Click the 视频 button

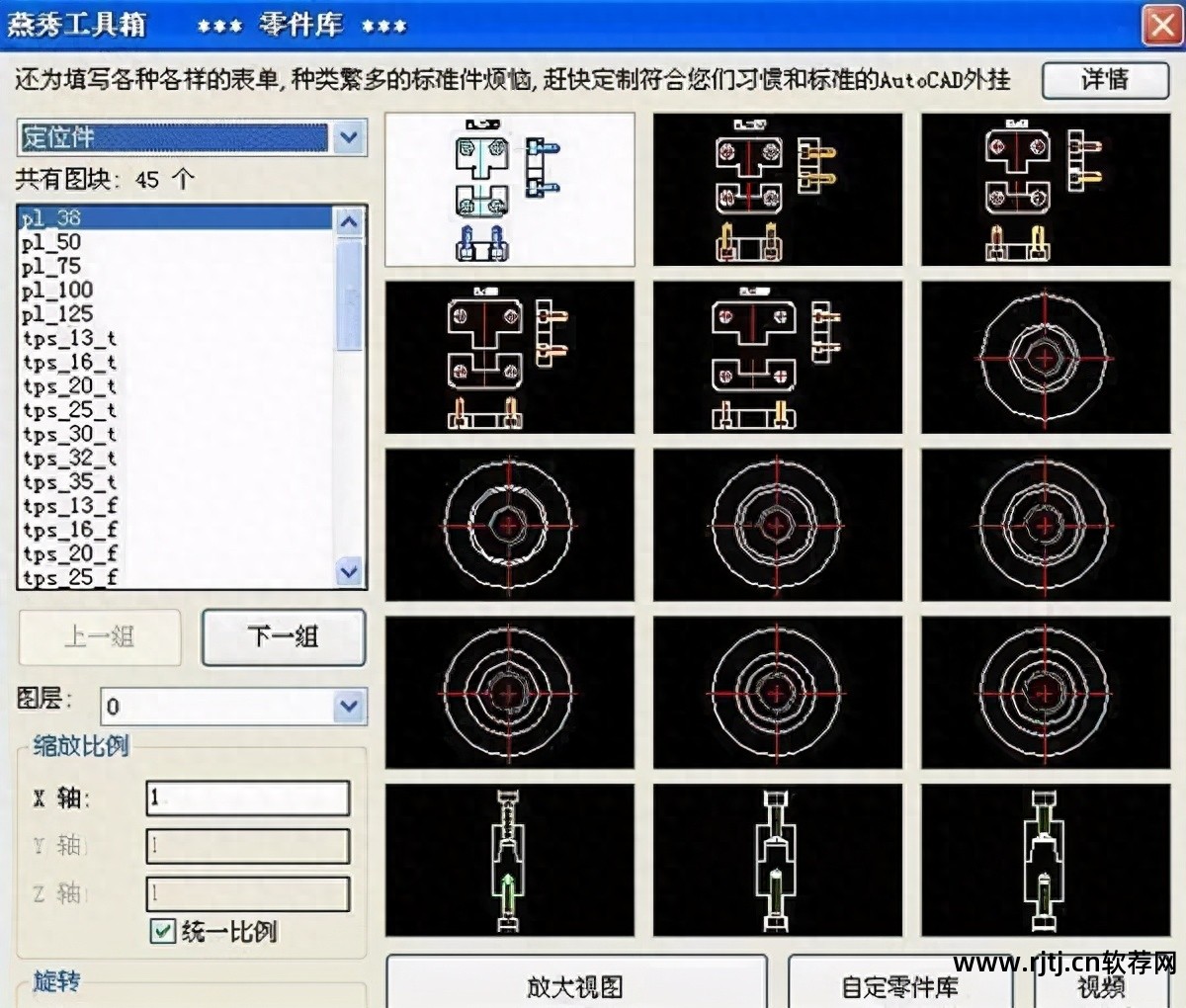1100,986
